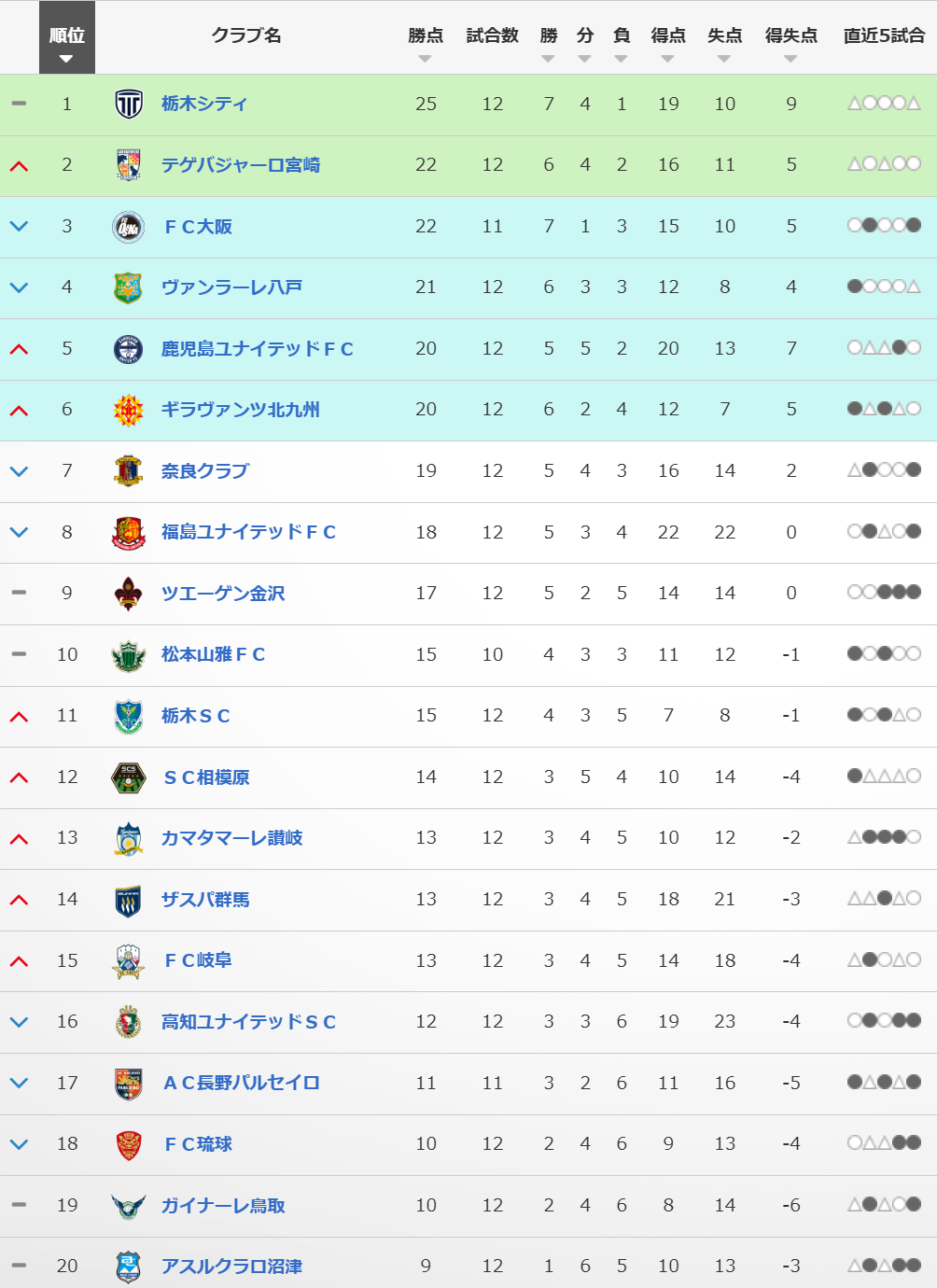Click the FC大阪 club crest icon
Image resolution: width=937 pixels, height=1288 pixels.
(x=128, y=227)
